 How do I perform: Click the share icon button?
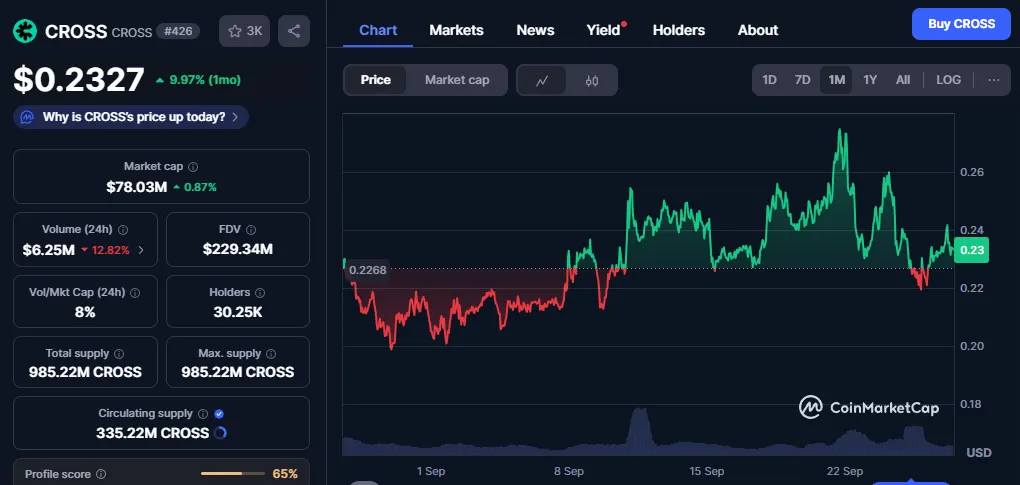pyautogui.click(x=294, y=31)
